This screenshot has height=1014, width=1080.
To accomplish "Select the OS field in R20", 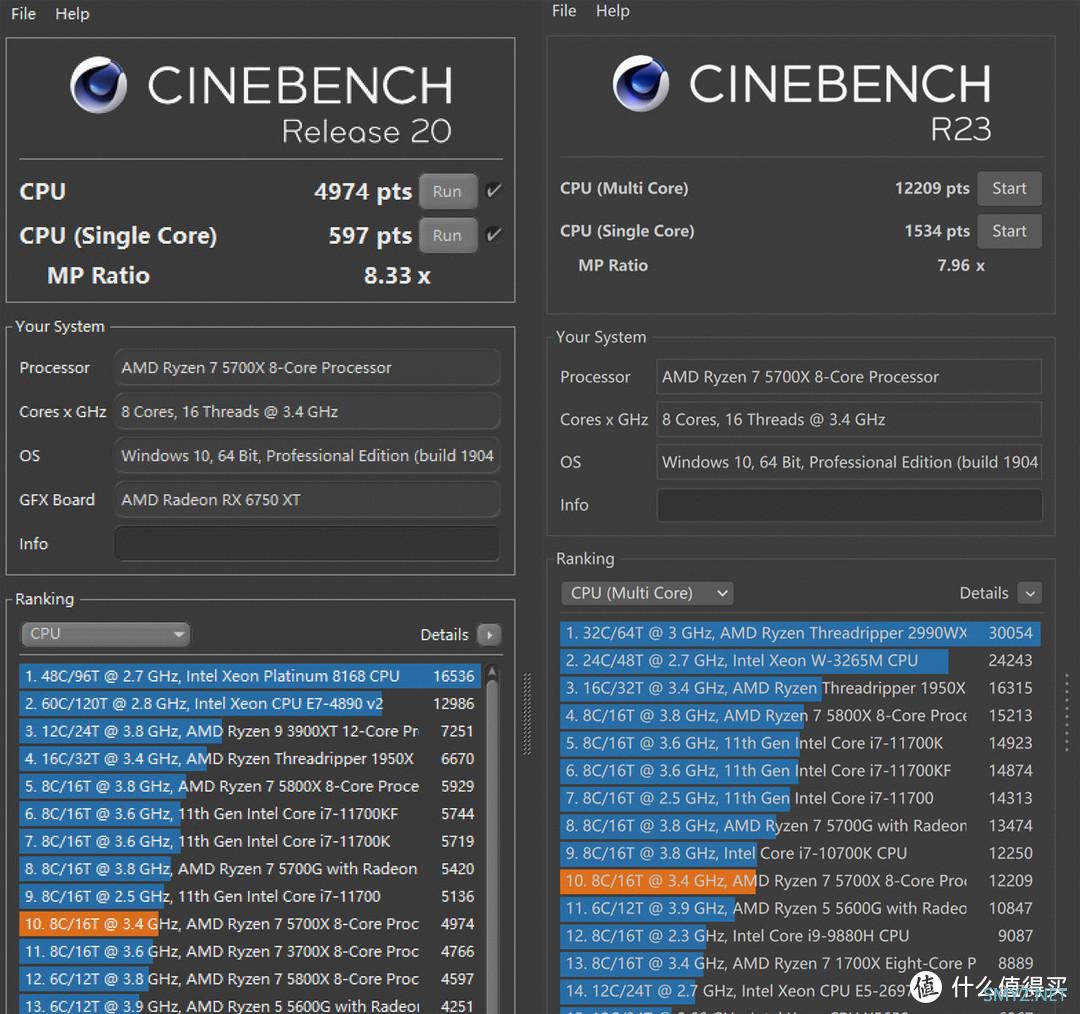I will [307, 456].
